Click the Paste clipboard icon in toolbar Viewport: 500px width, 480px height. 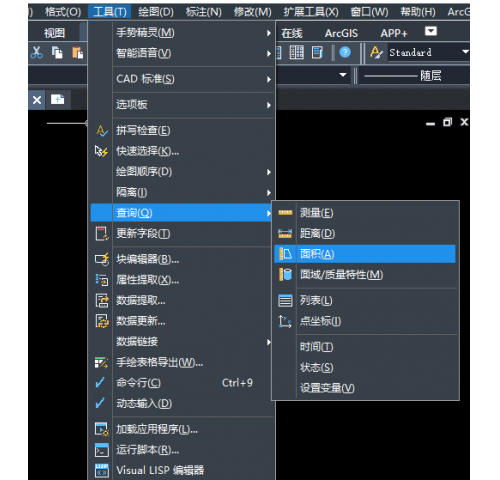click(78, 52)
